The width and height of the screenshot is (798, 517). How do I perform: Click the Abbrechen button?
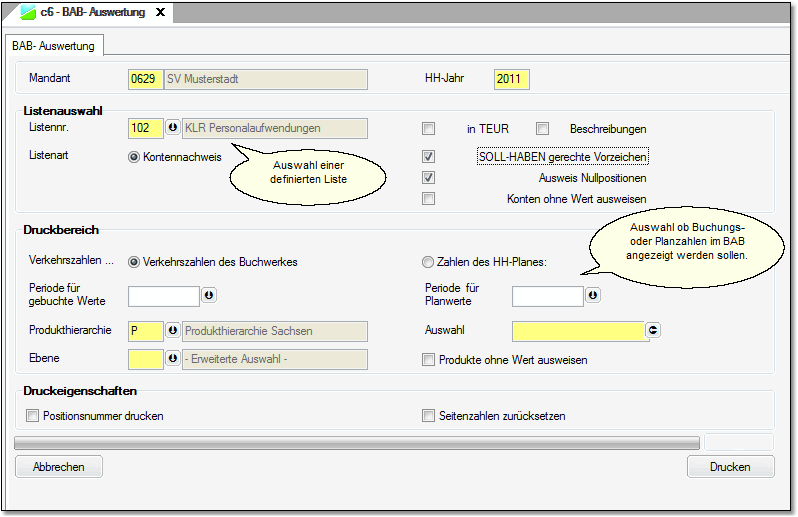(x=59, y=467)
